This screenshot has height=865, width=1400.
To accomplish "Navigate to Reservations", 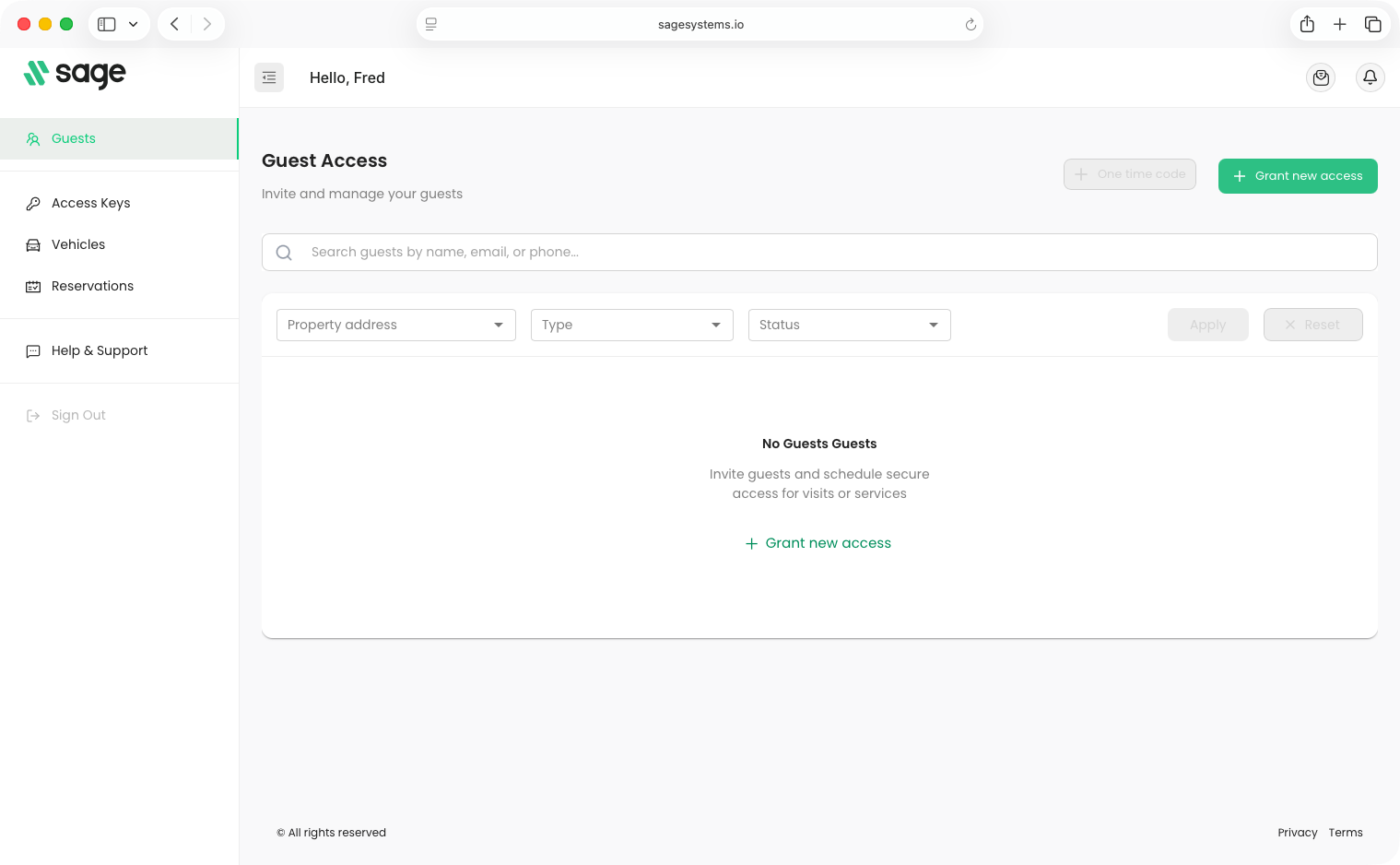I will pyautogui.click(x=119, y=286).
